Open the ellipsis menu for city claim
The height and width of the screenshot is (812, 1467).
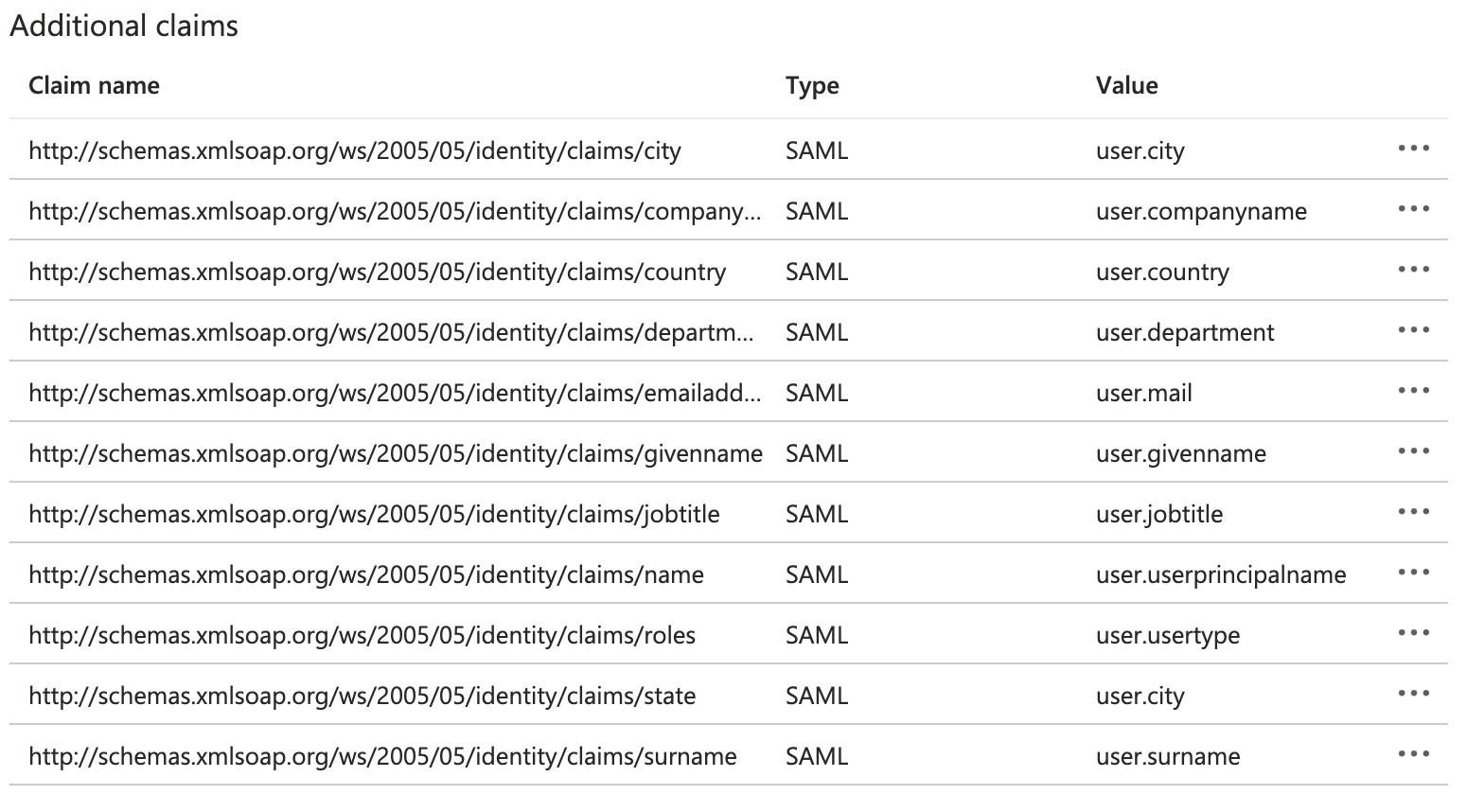click(1413, 149)
